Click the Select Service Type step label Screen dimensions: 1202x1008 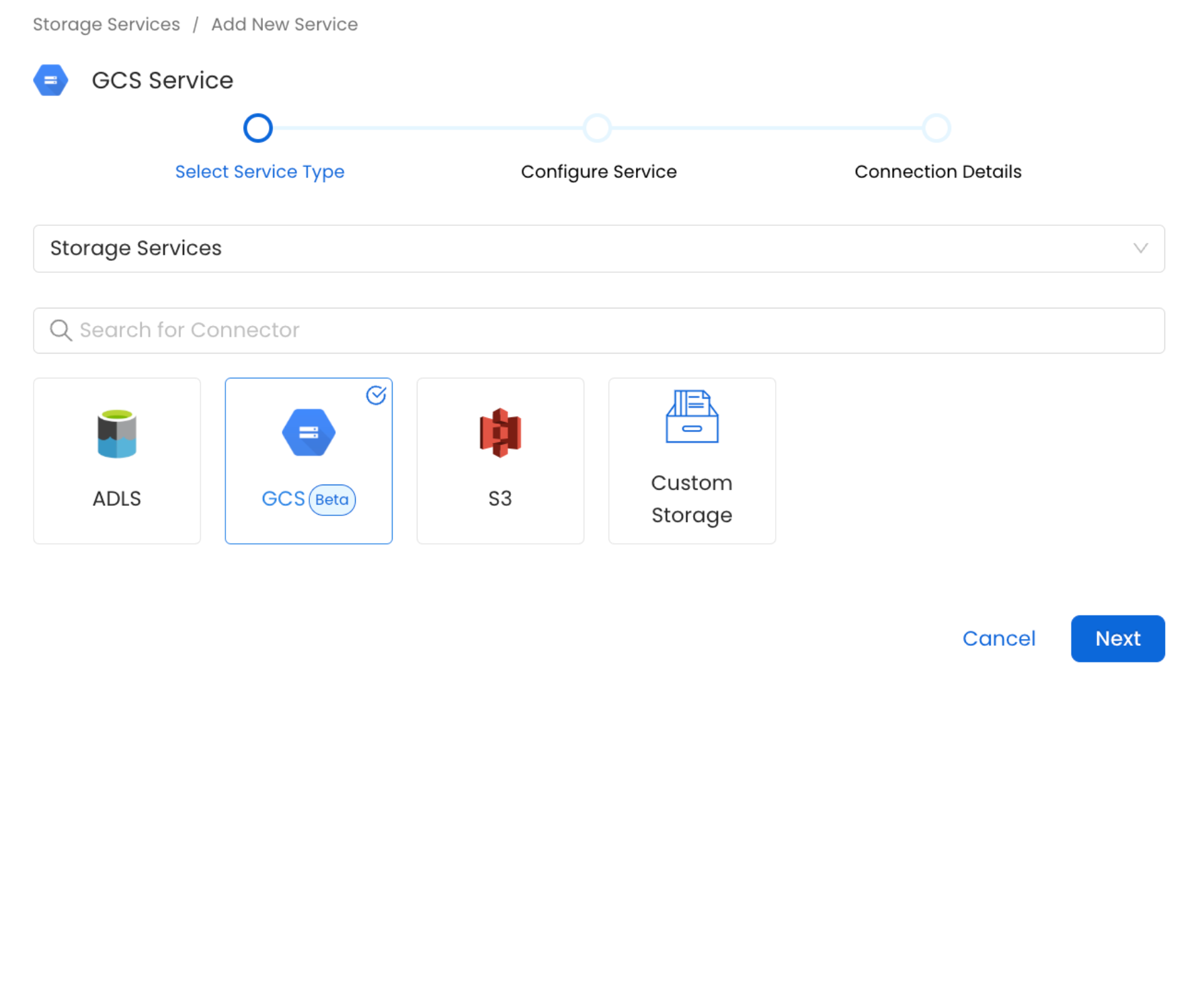tap(259, 171)
